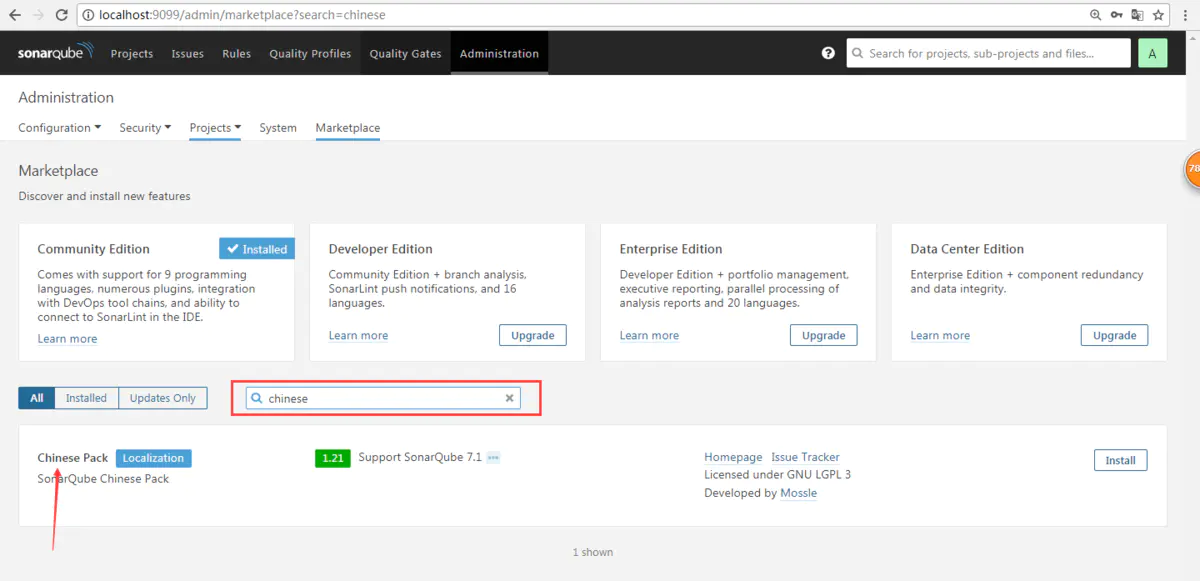Reload the page with refresh icon
This screenshot has width=1200, height=581.
62,15
